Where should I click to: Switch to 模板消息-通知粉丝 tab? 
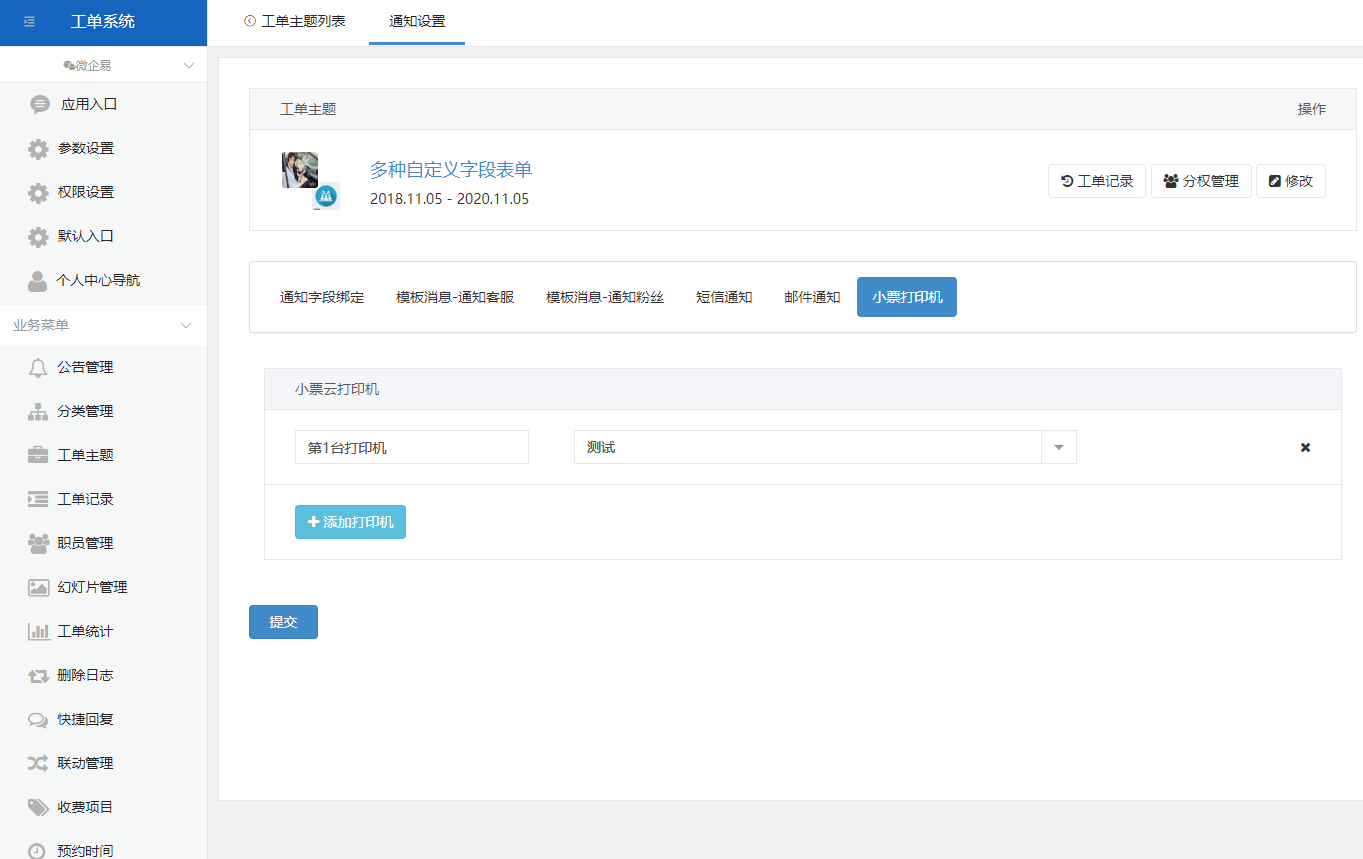click(605, 297)
